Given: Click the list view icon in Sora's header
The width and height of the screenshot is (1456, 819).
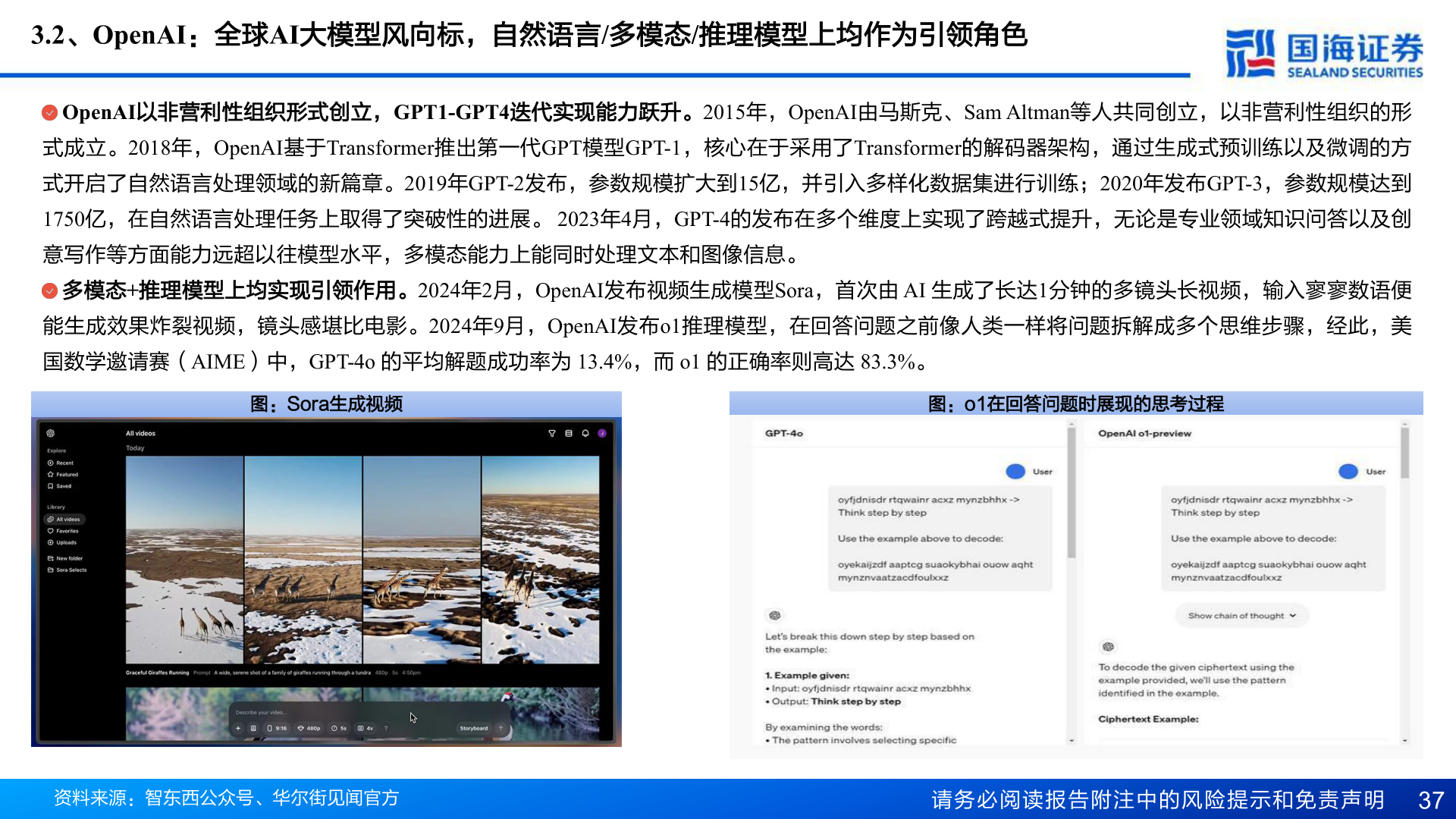Looking at the screenshot, I should [x=569, y=434].
